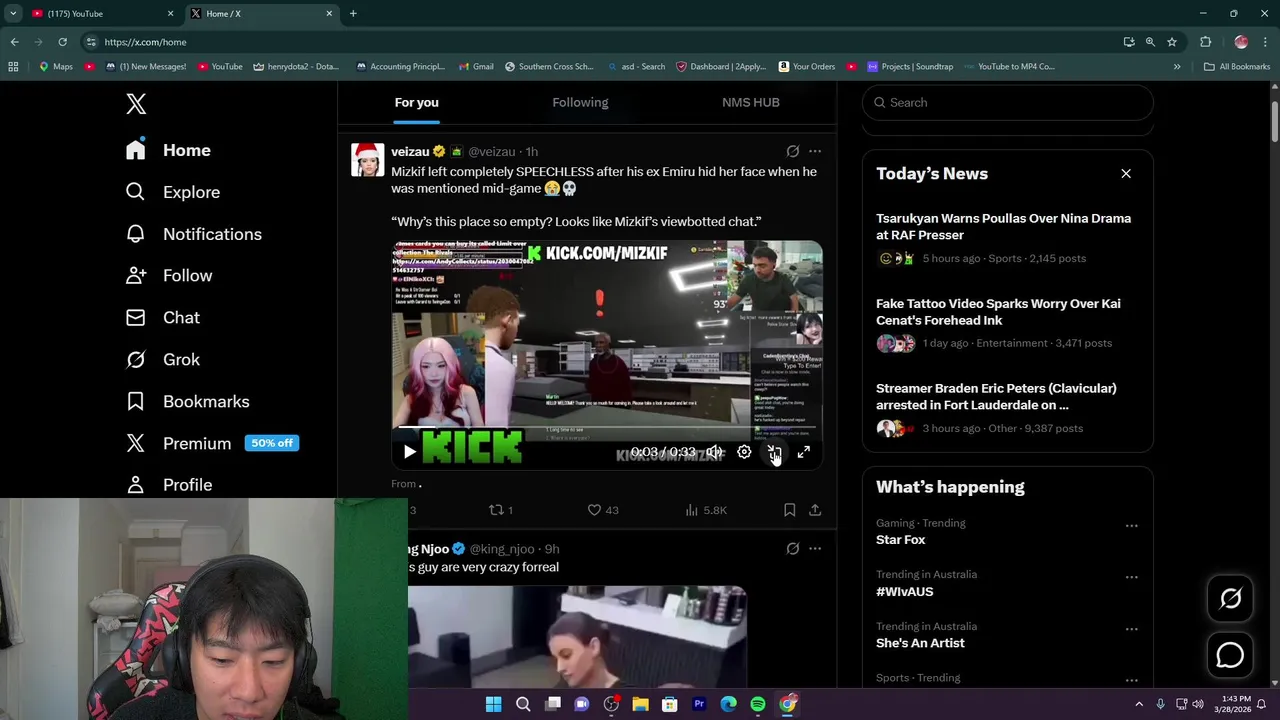Open Spotify from the taskbar
1280x720 pixels.
(x=758, y=705)
